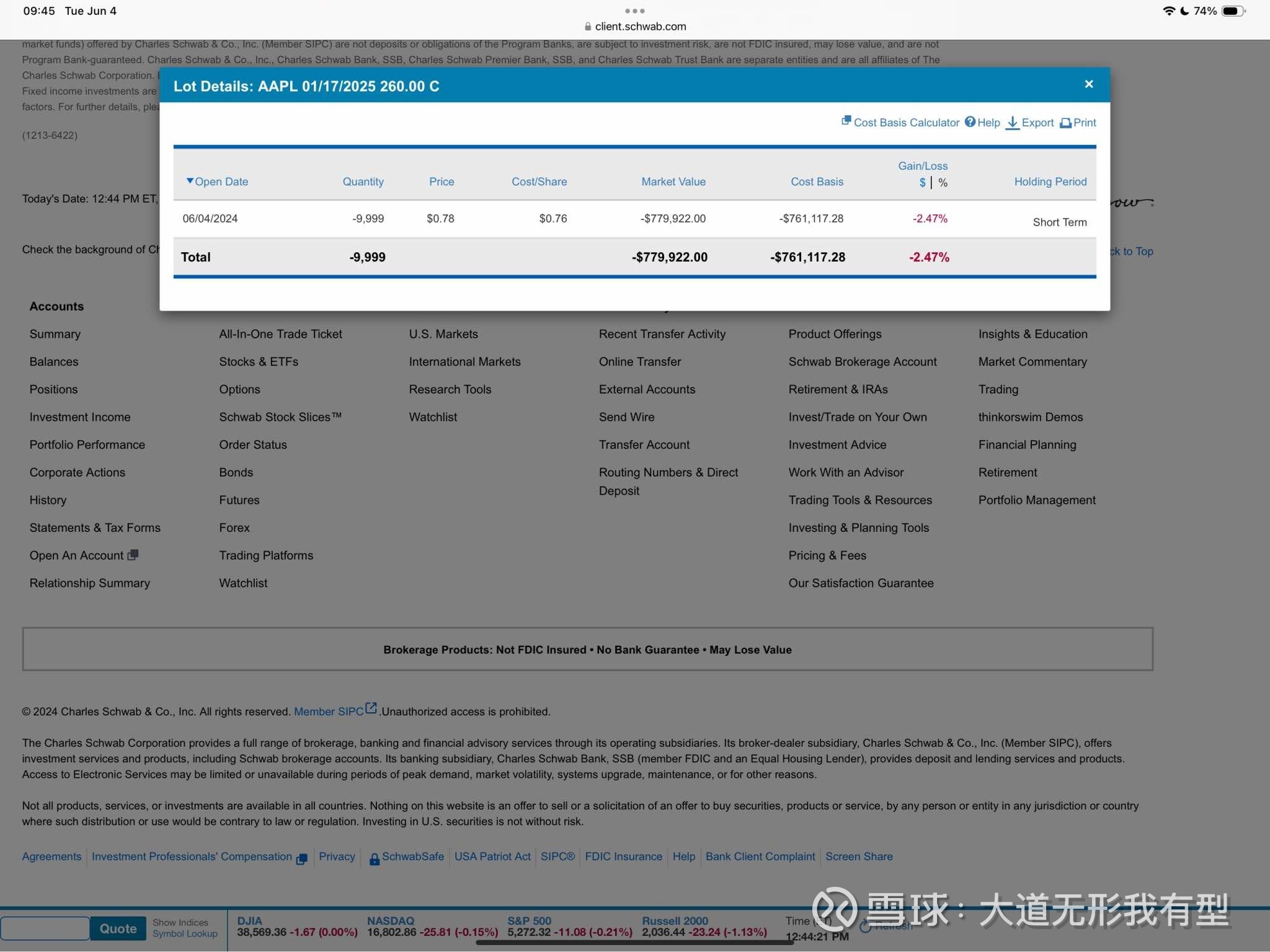Open Symbol Lookup link
Image resolution: width=1270 pixels, height=952 pixels.
coord(185,934)
